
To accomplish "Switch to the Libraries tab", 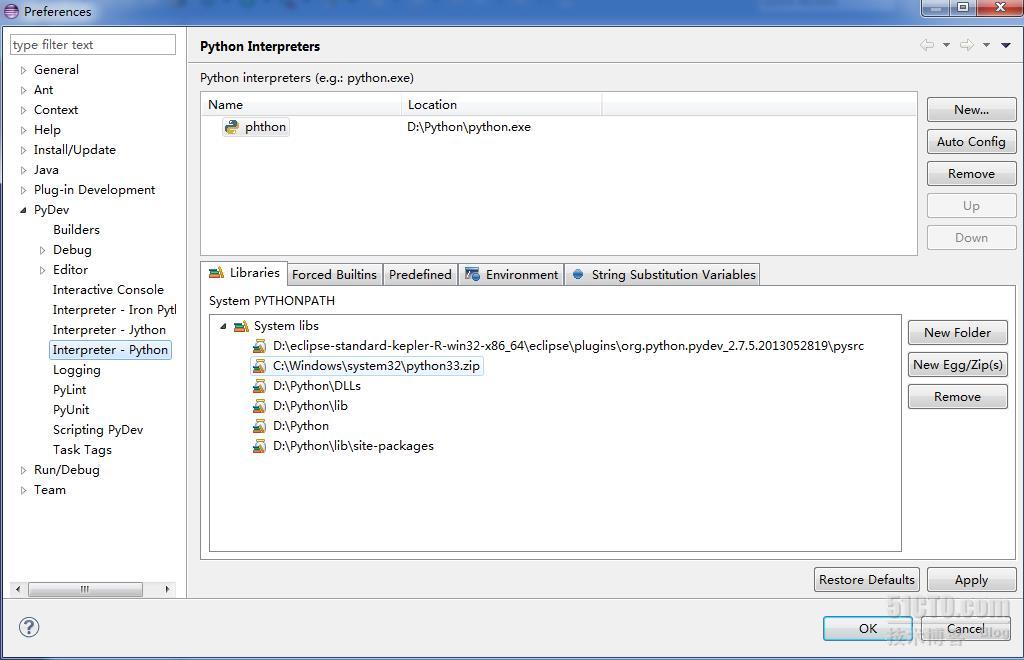I will coord(244,273).
